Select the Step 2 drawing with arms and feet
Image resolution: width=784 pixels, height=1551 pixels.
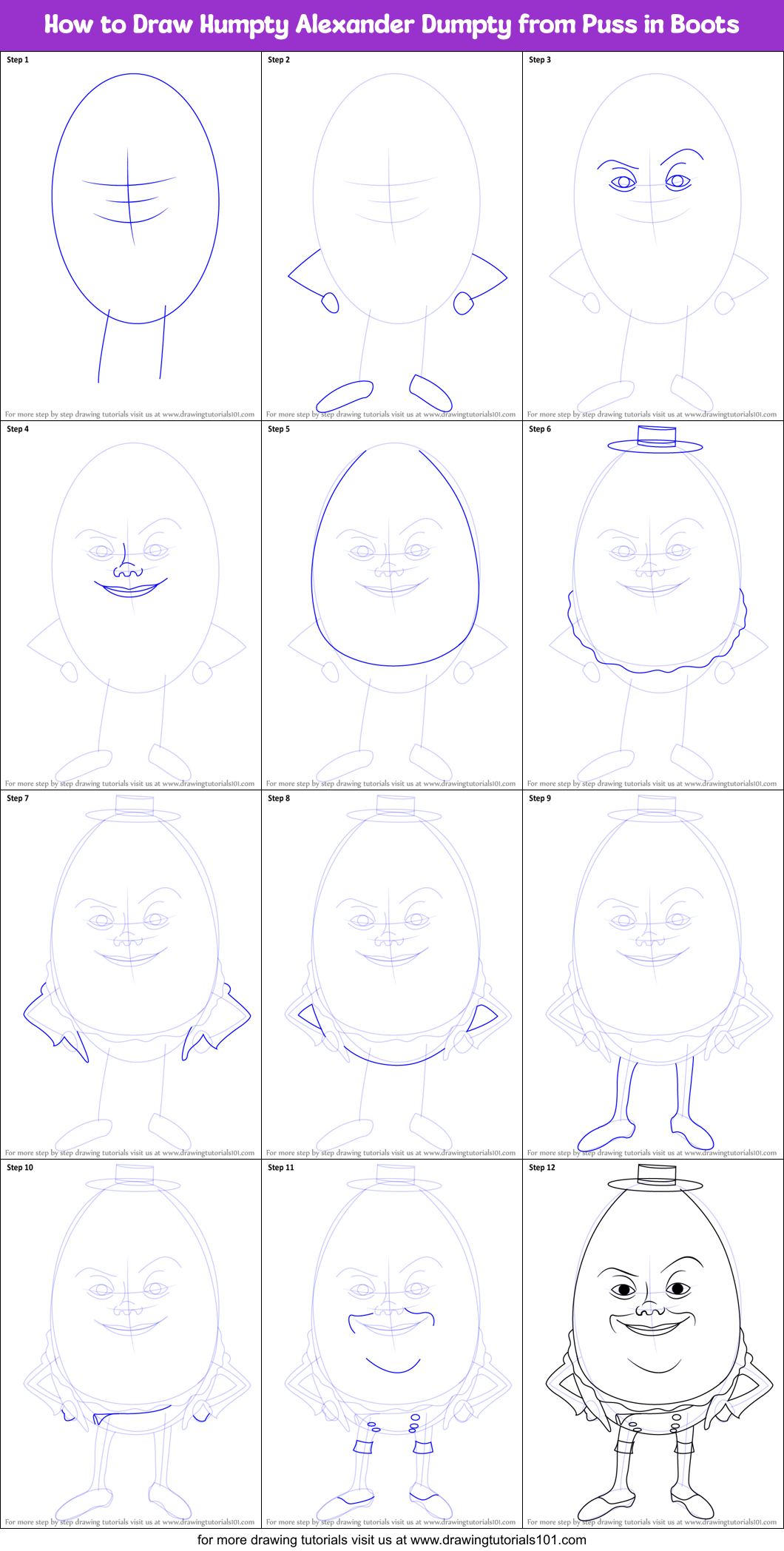point(396,237)
